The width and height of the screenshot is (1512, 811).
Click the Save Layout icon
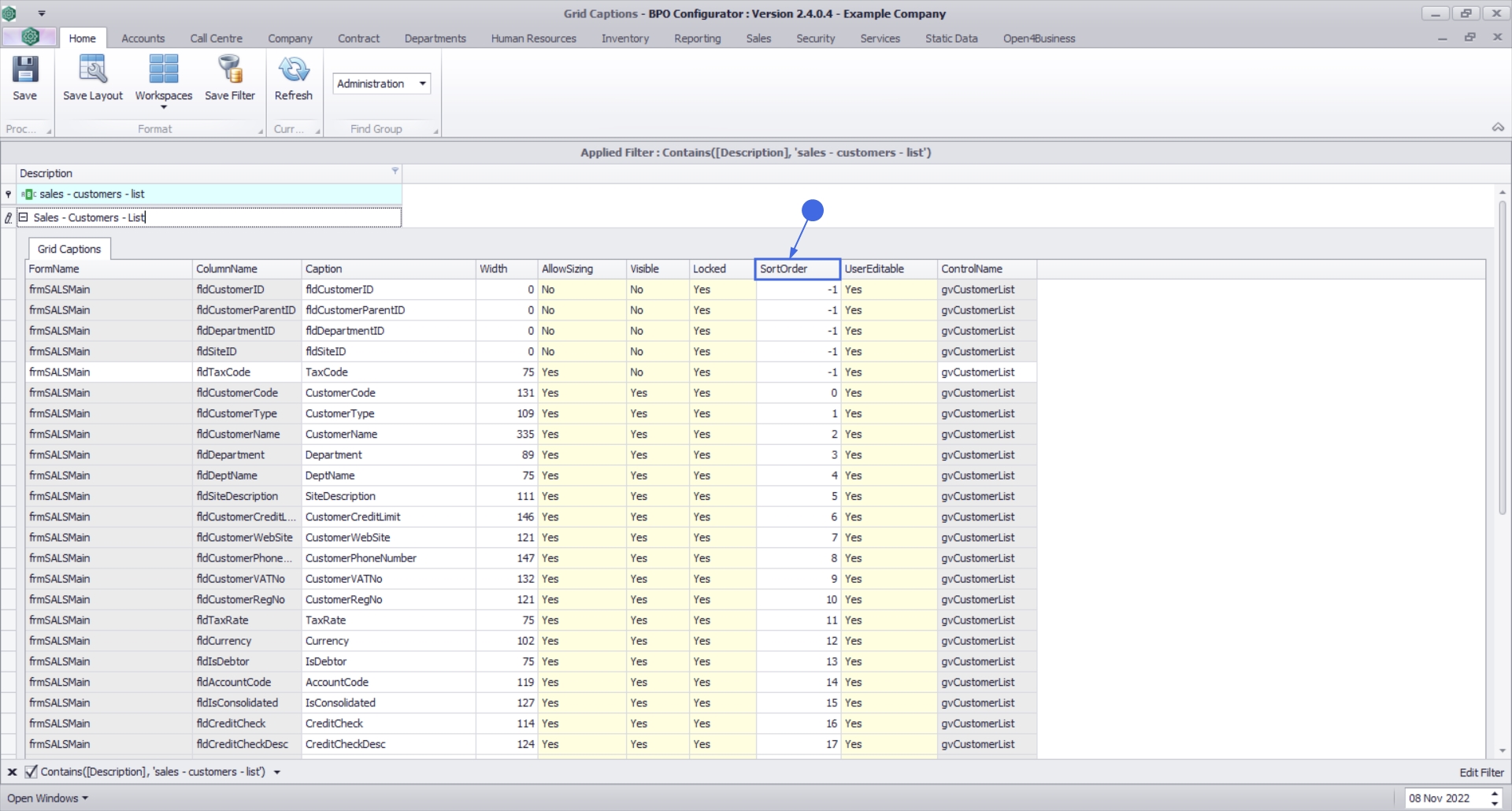[93, 70]
